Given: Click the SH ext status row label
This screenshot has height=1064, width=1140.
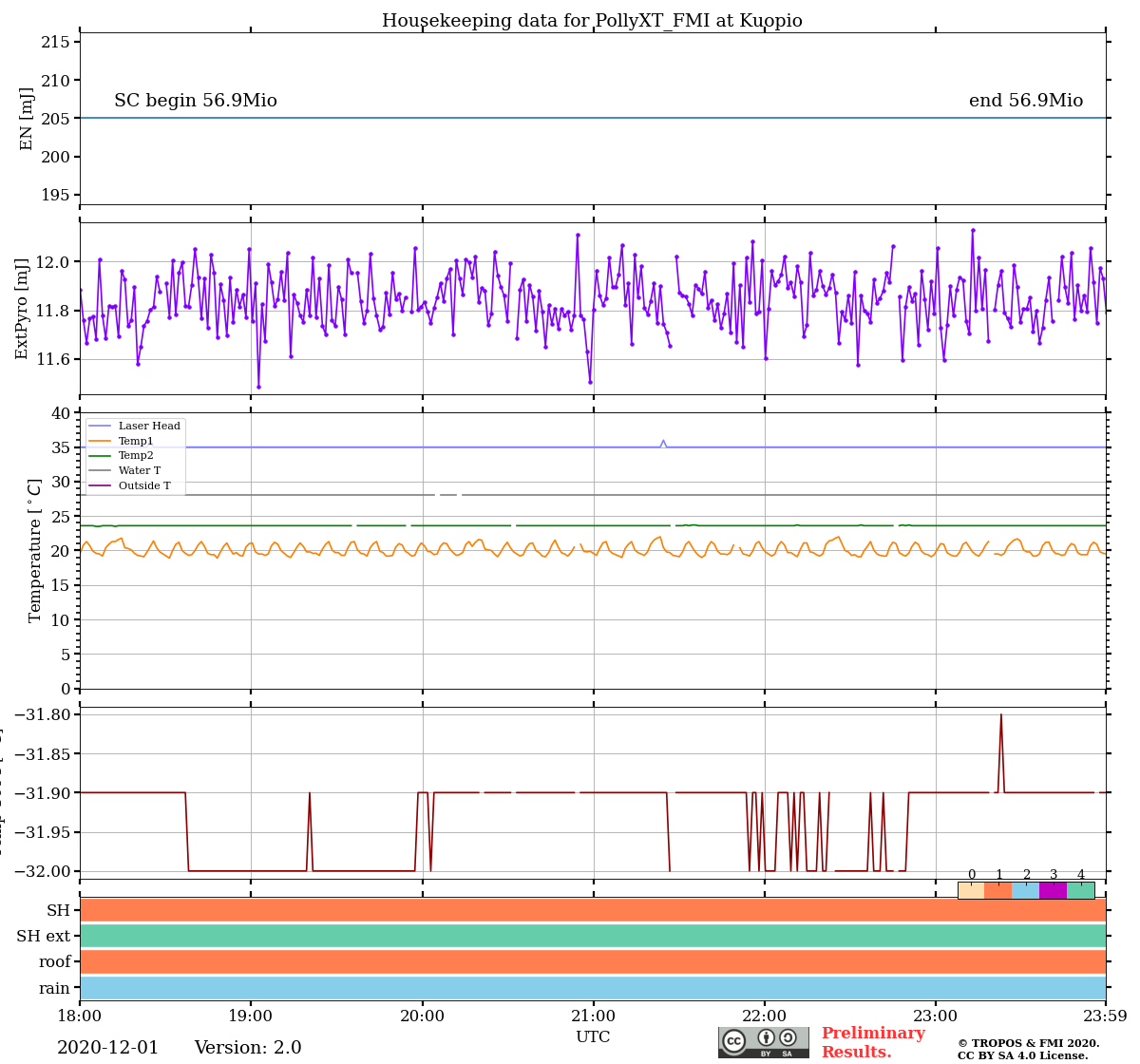Looking at the screenshot, I should (44, 936).
